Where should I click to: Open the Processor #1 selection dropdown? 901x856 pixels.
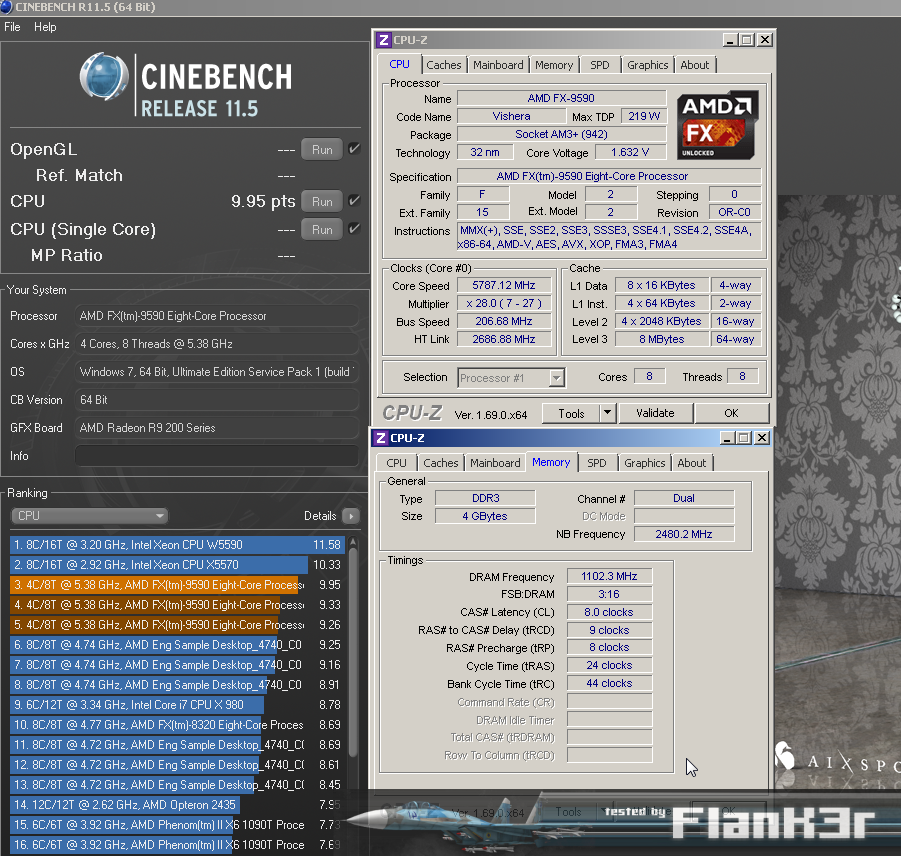(x=511, y=378)
